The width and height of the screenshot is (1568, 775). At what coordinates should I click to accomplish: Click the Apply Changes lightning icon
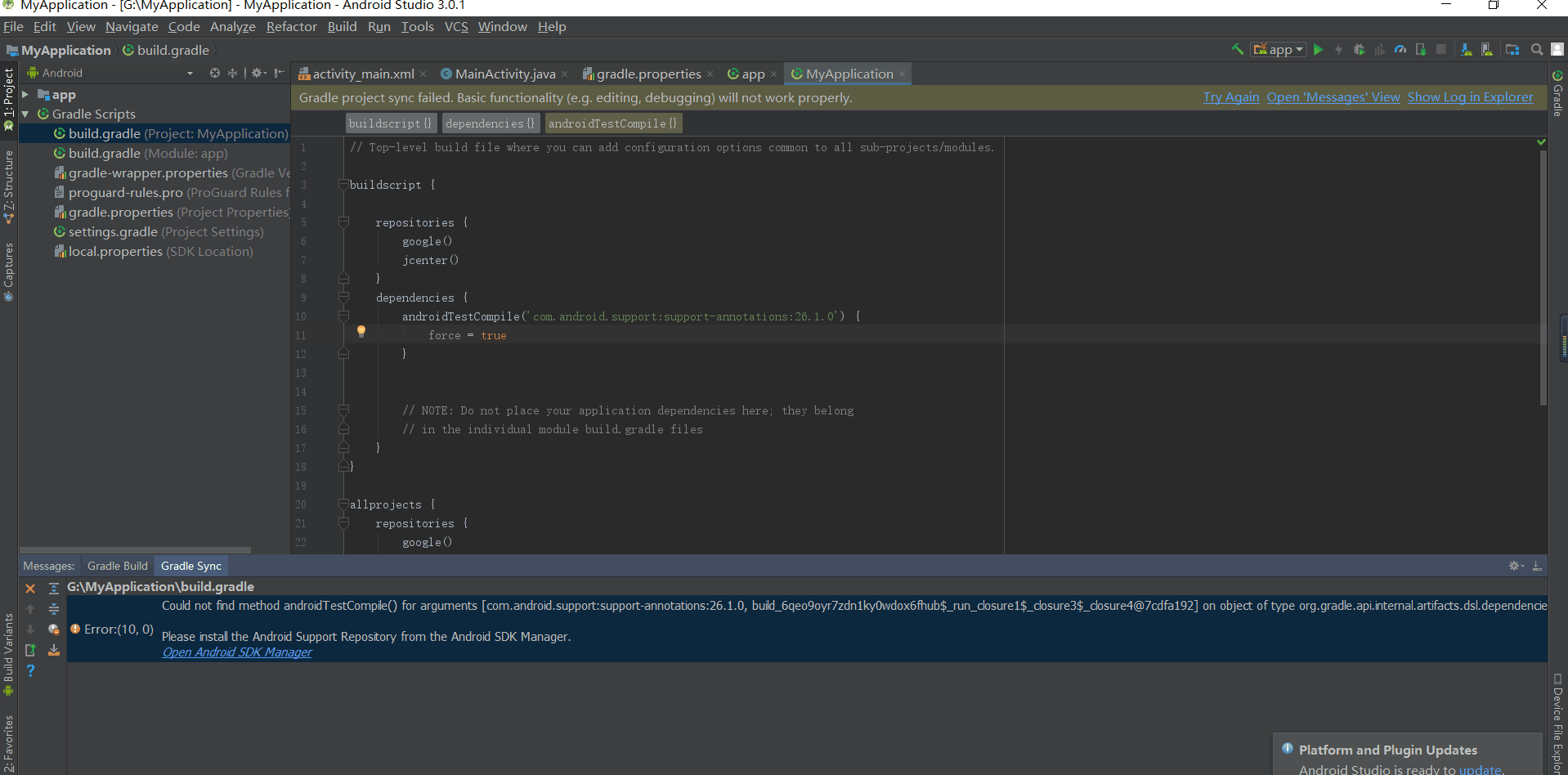click(1338, 50)
